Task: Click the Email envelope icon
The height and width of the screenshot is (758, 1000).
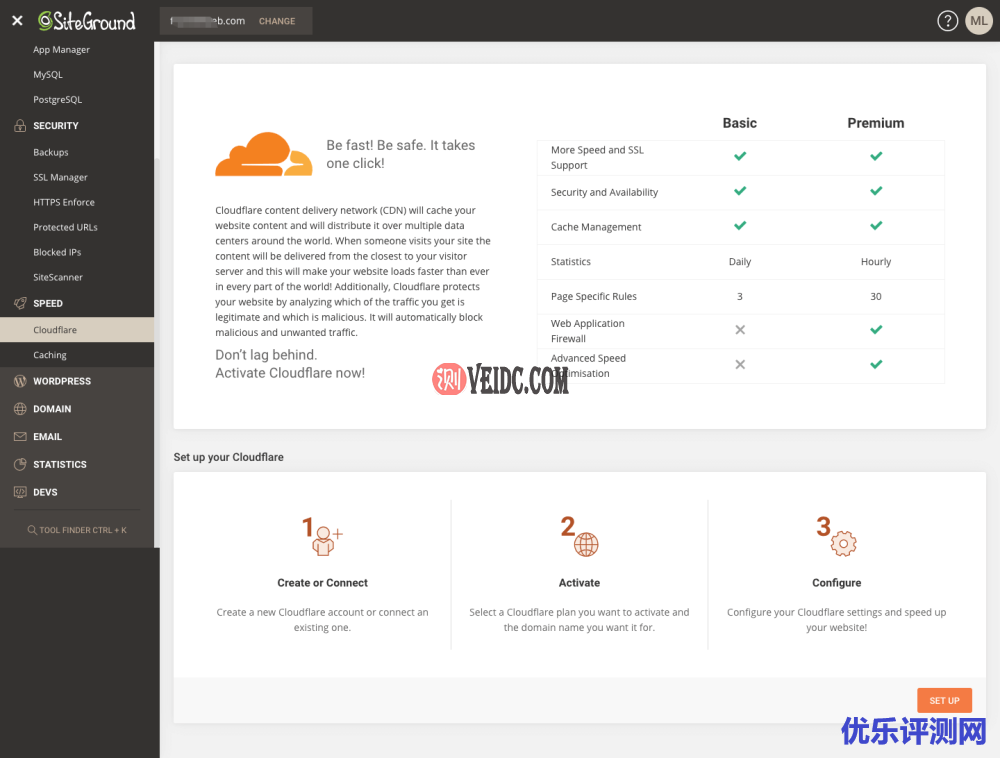Action: pyautogui.click(x=19, y=437)
